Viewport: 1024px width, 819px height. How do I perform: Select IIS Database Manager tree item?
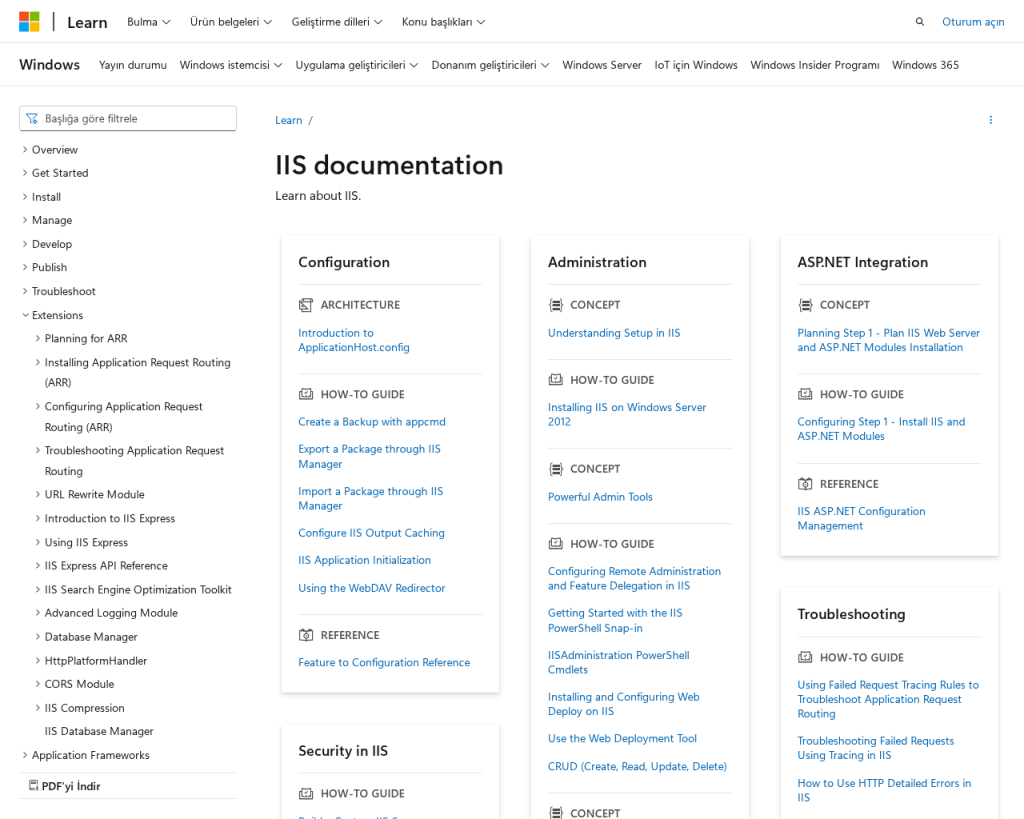pos(99,731)
